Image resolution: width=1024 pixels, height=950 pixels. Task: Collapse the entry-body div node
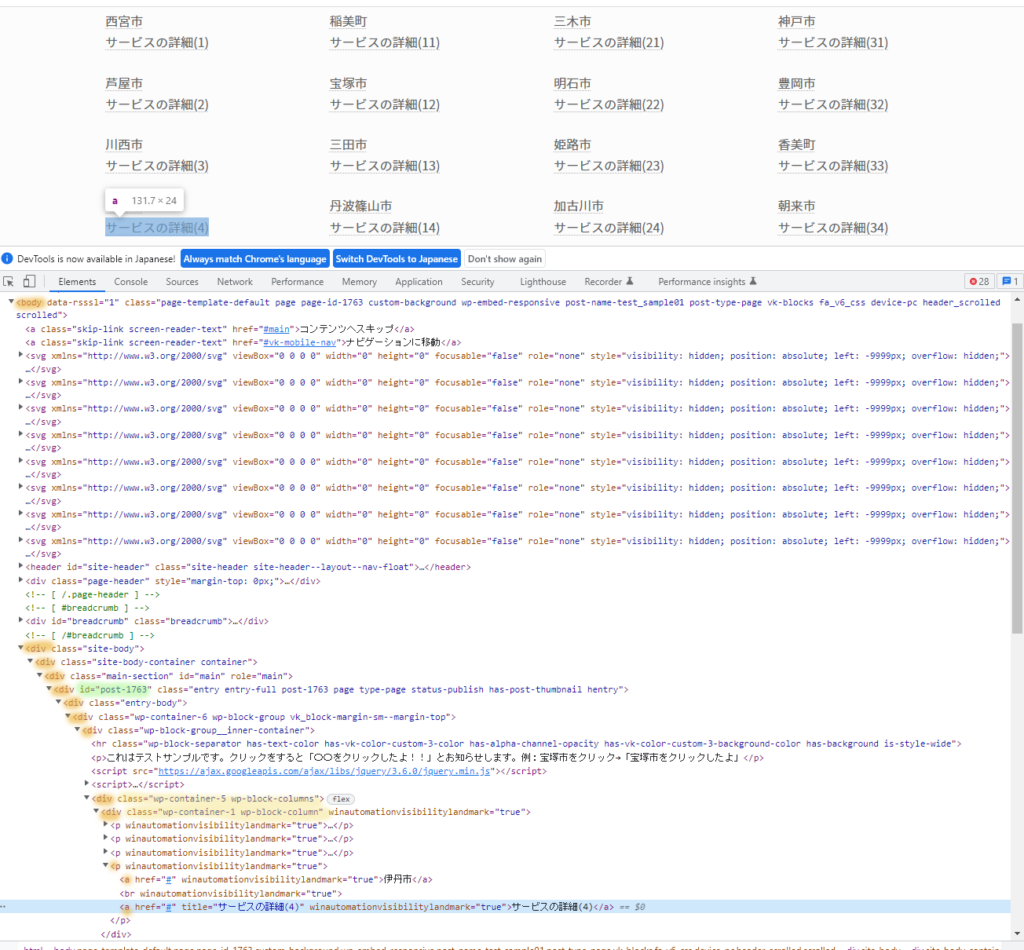[58, 703]
